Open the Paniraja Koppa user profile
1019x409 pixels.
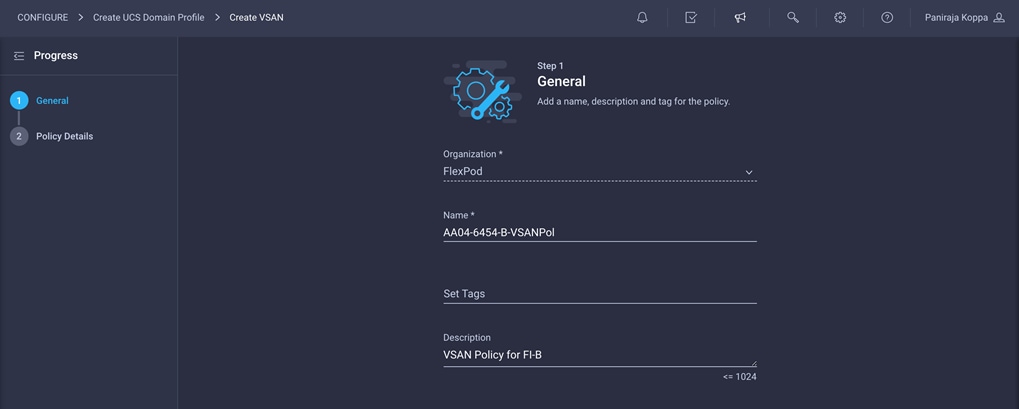(965, 18)
